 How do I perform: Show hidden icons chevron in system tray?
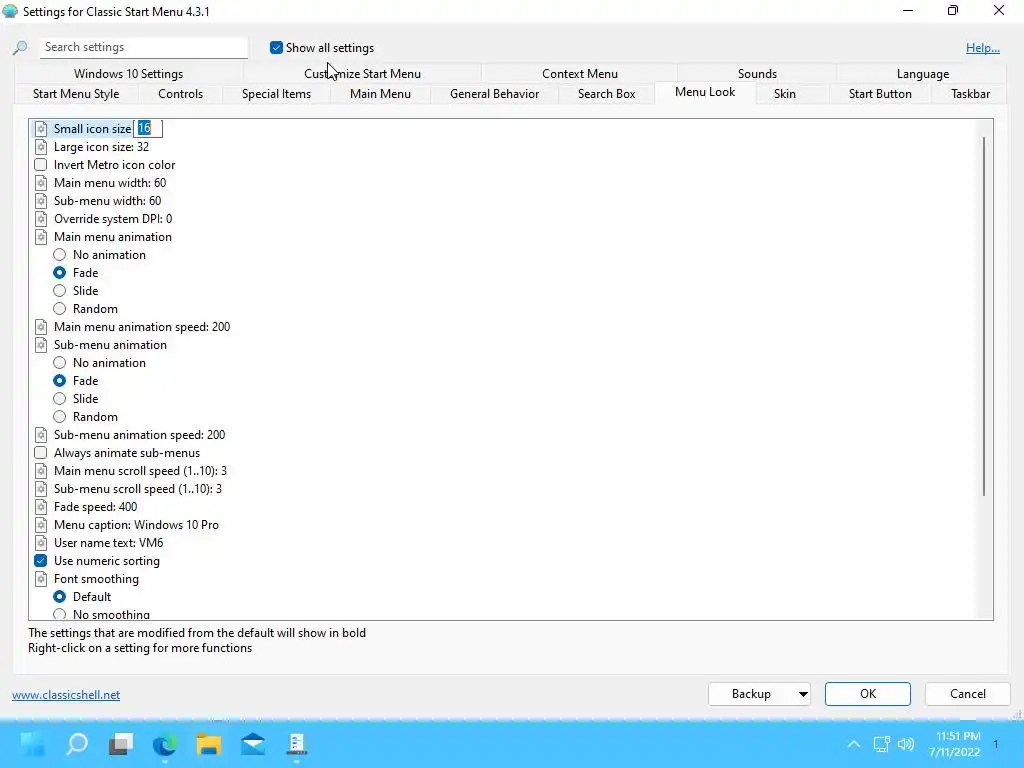click(854, 744)
